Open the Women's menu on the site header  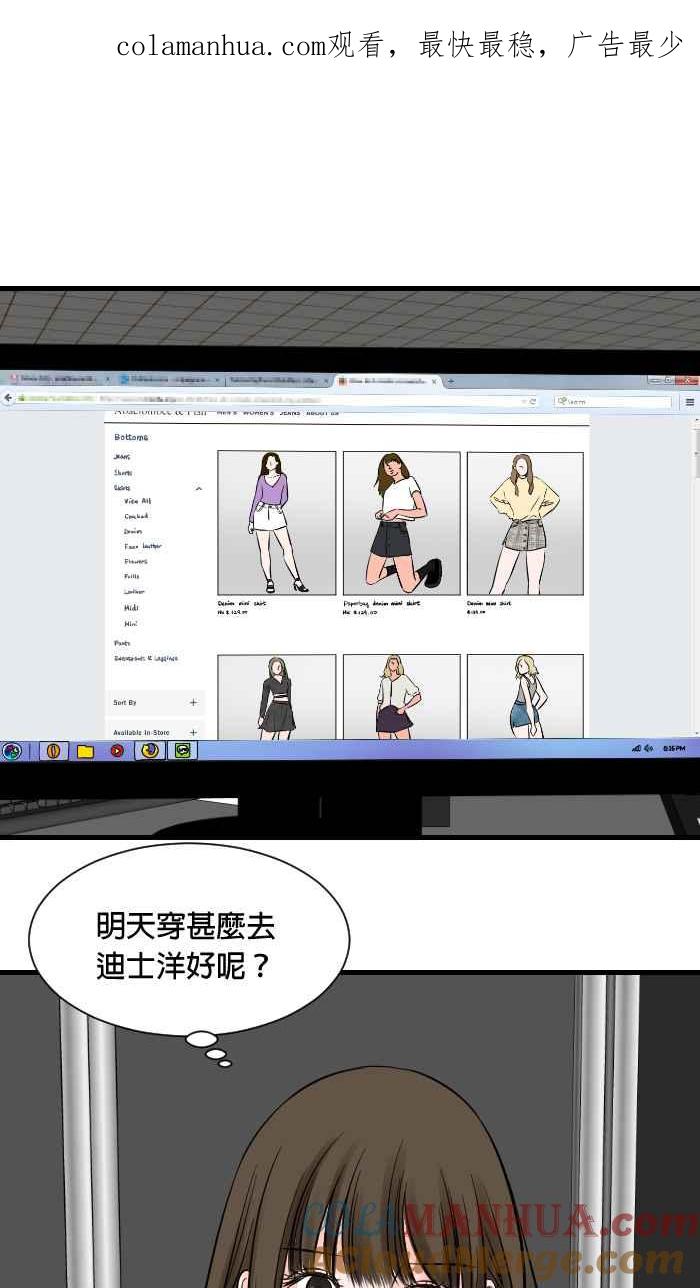coord(258,413)
